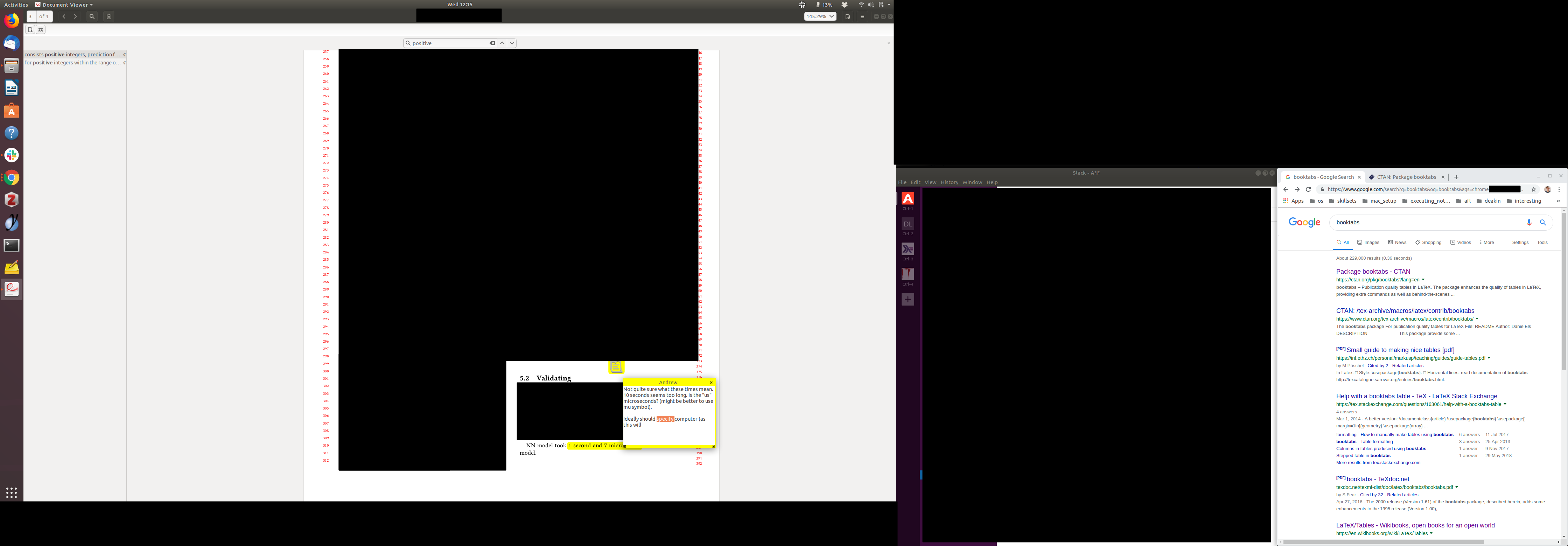Go to previous page arrow
This screenshot has width=1568, height=546.
coord(64,16)
